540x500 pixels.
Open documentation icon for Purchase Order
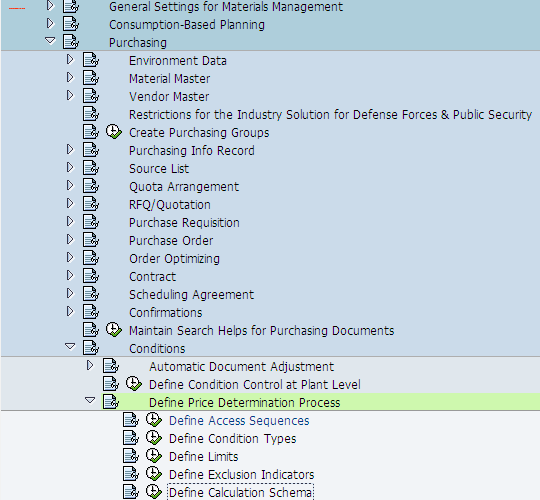(91, 240)
